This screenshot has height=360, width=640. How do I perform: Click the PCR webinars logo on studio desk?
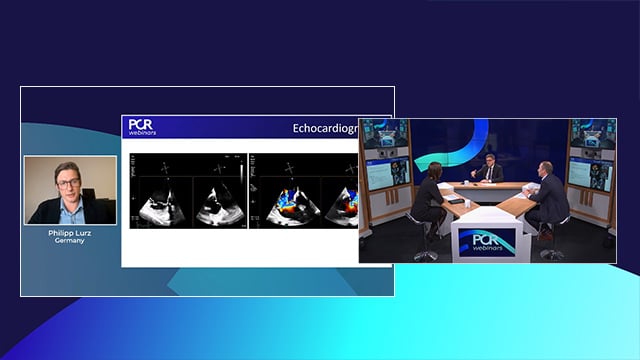tap(487, 242)
